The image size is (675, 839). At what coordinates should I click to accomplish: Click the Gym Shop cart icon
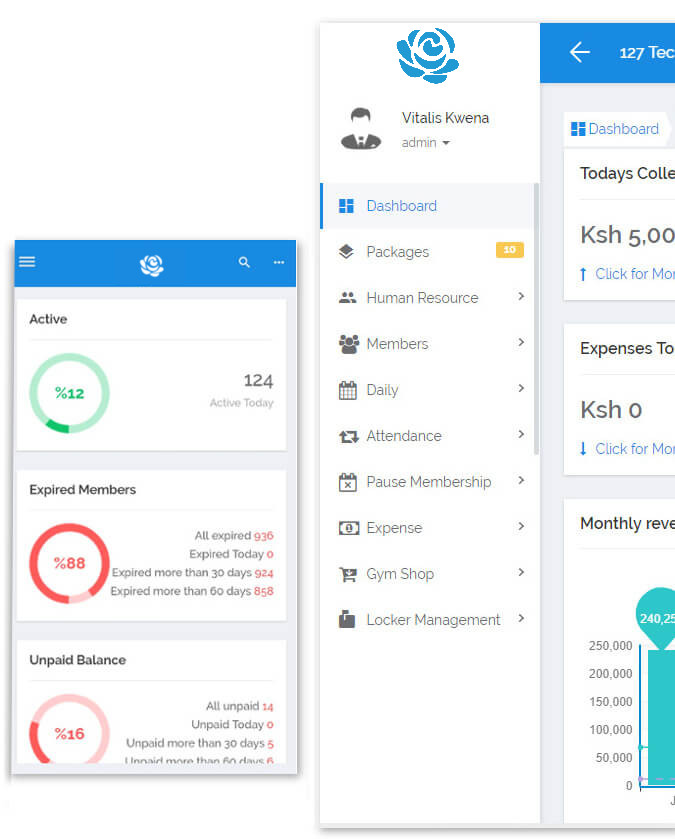click(x=348, y=574)
